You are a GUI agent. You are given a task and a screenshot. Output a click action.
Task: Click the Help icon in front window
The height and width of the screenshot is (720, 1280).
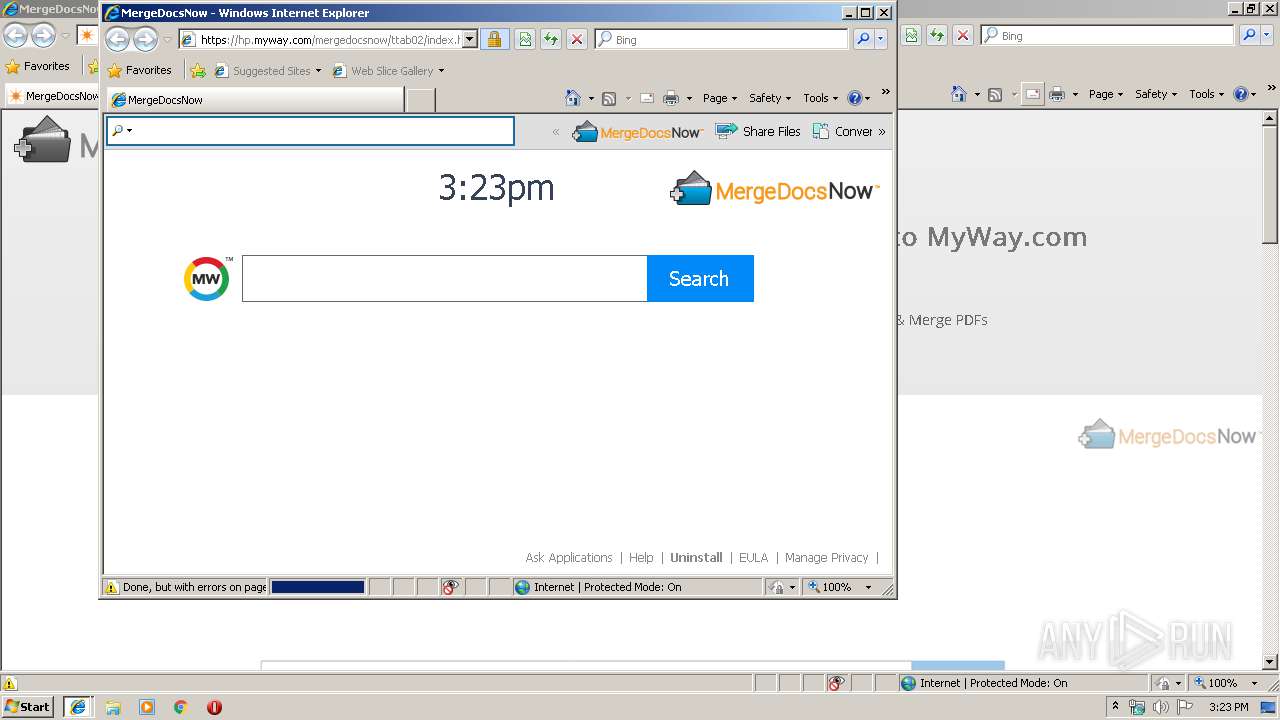[x=854, y=98]
